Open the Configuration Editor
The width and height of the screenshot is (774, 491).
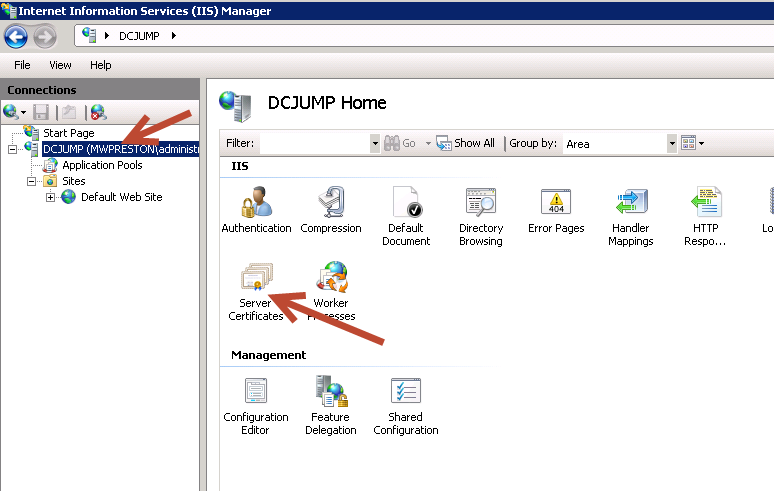pos(256,406)
